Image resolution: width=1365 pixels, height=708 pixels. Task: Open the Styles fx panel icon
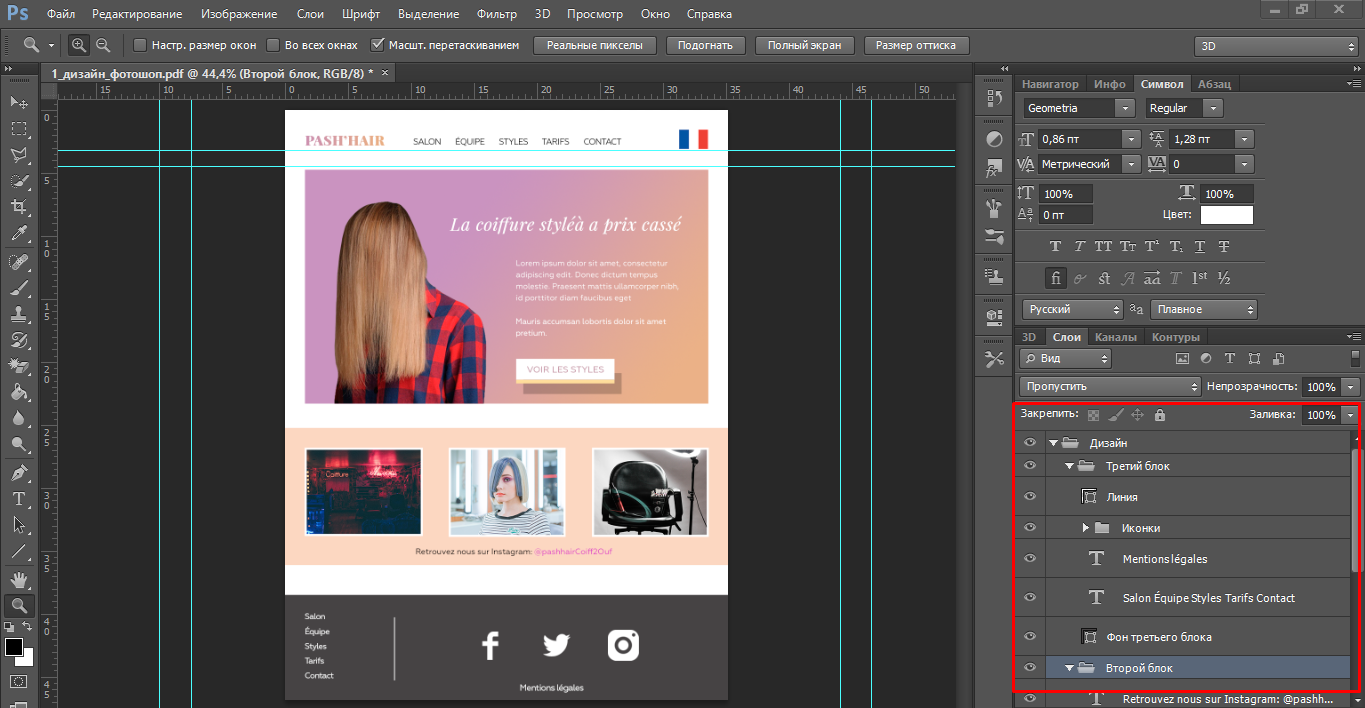pyautogui.click(x=994, y=168)
